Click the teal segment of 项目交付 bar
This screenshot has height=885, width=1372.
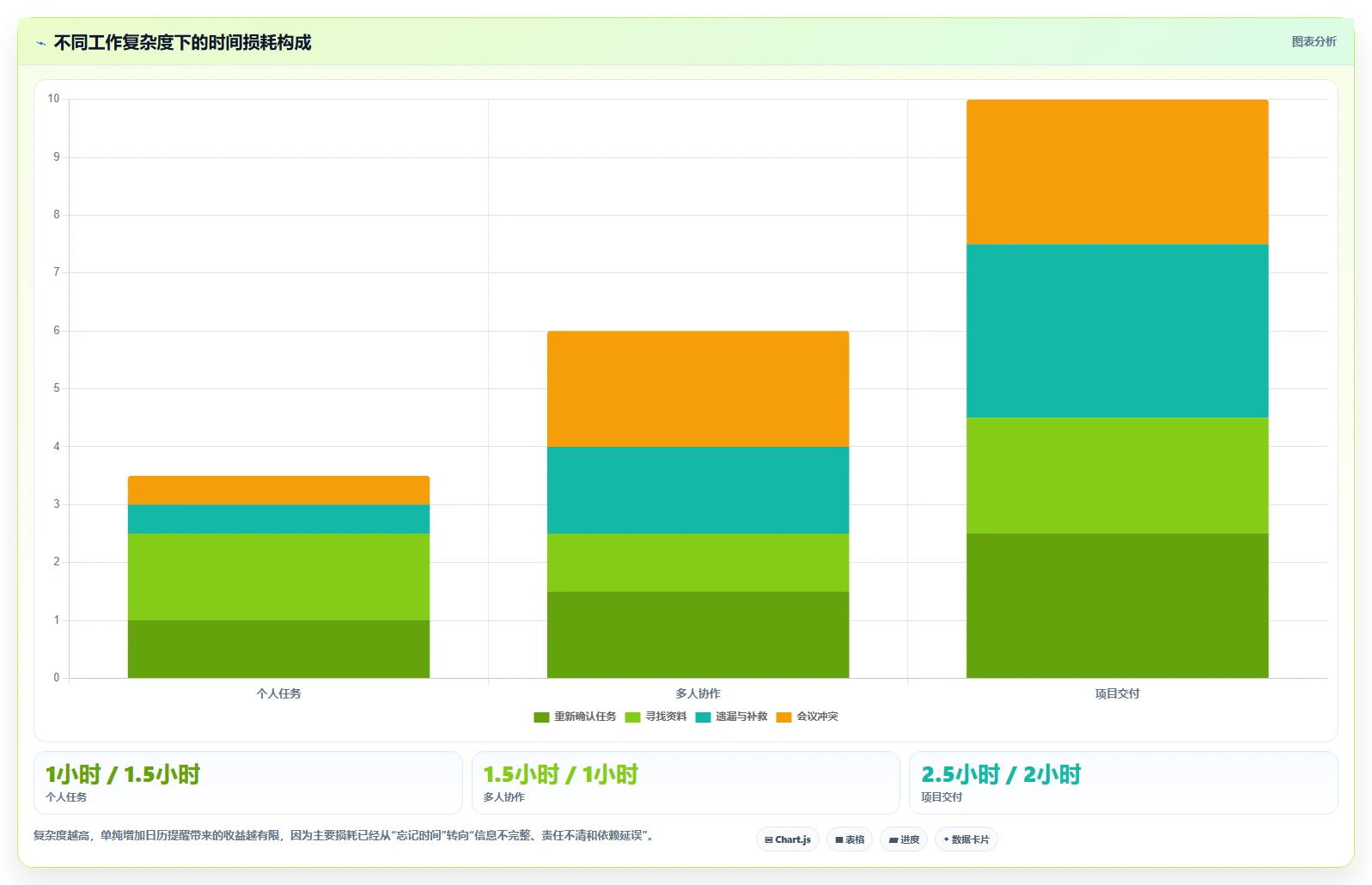tap(1117, 331)
